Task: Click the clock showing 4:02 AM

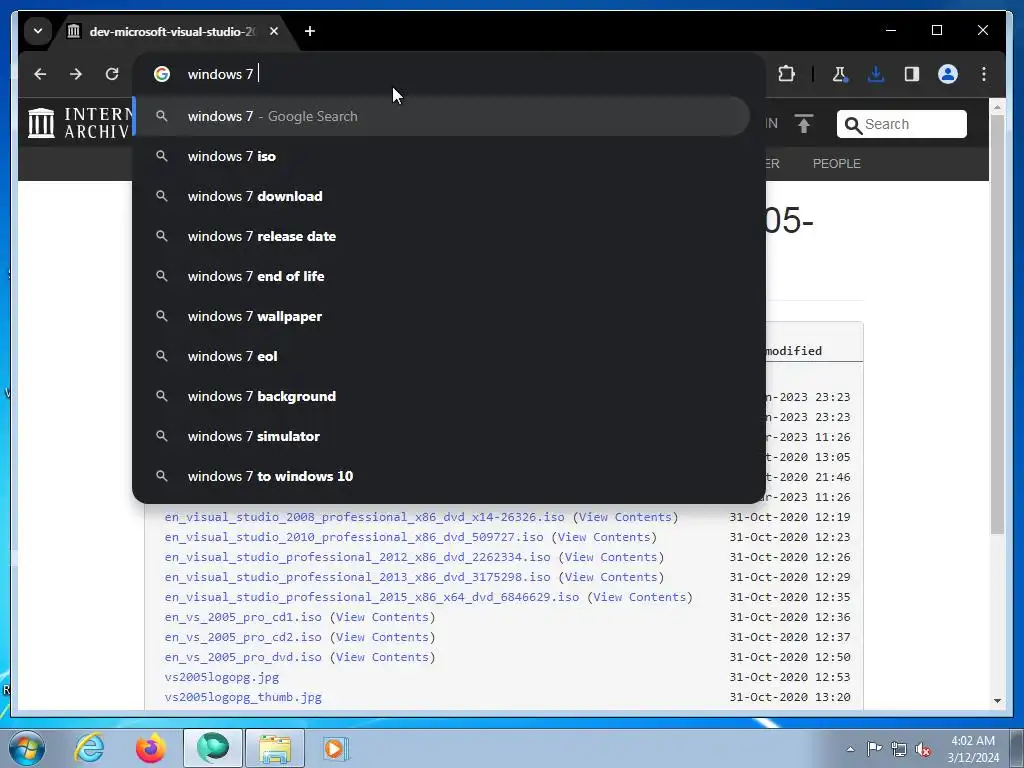Action: point(972,741)
